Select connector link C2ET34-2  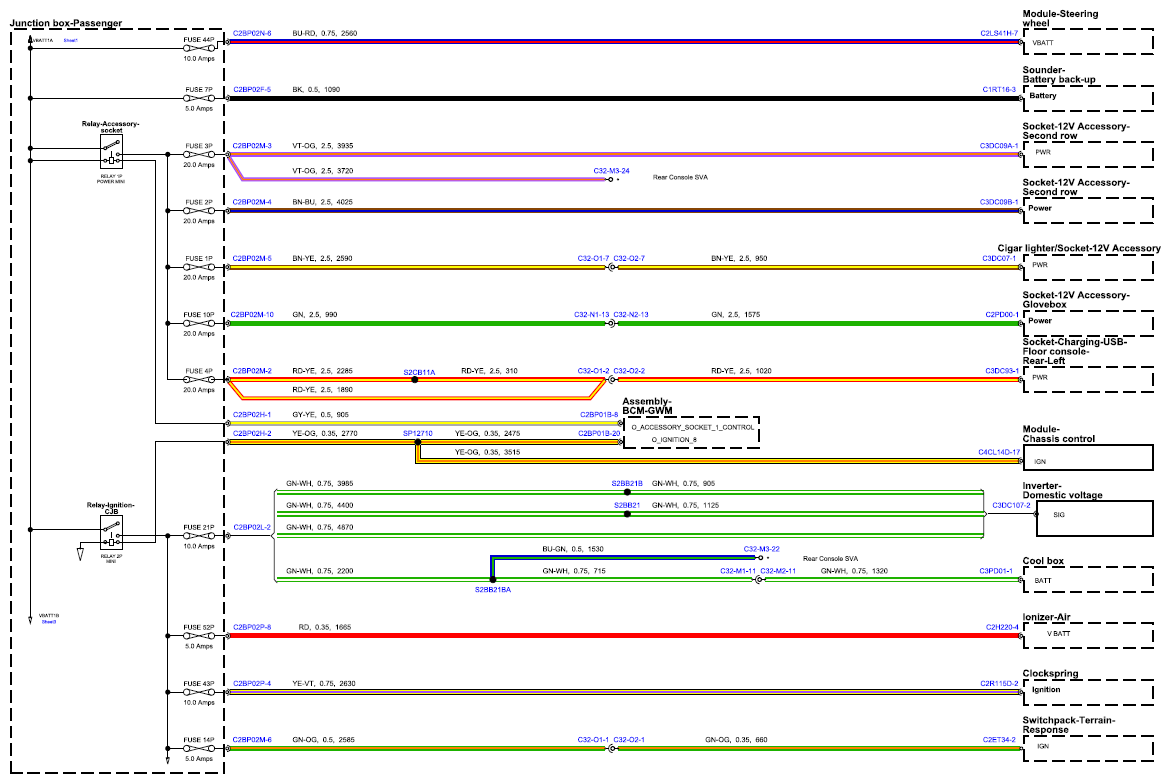click(999, 740)
